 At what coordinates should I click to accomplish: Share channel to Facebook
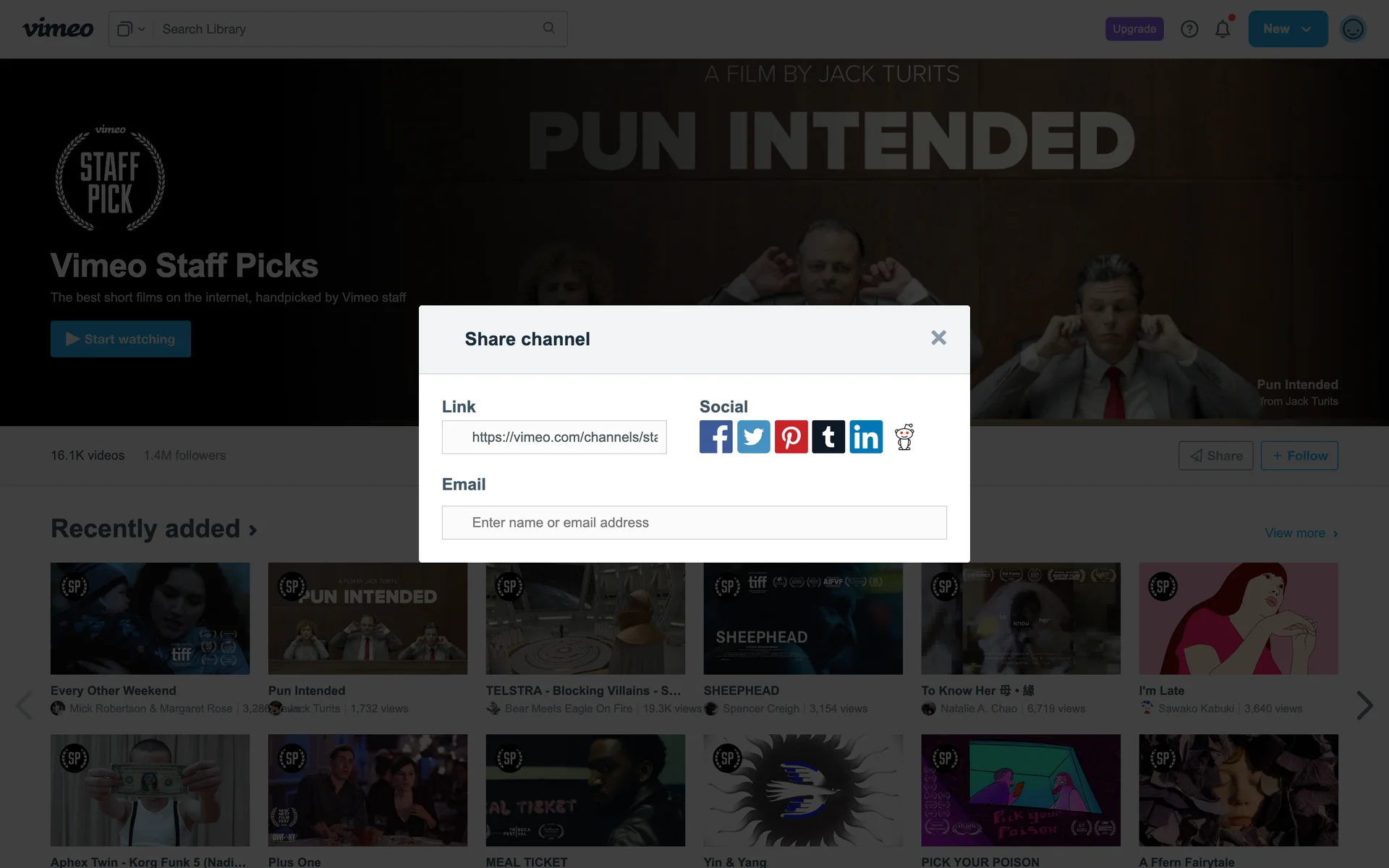click(x=715, y=437)
